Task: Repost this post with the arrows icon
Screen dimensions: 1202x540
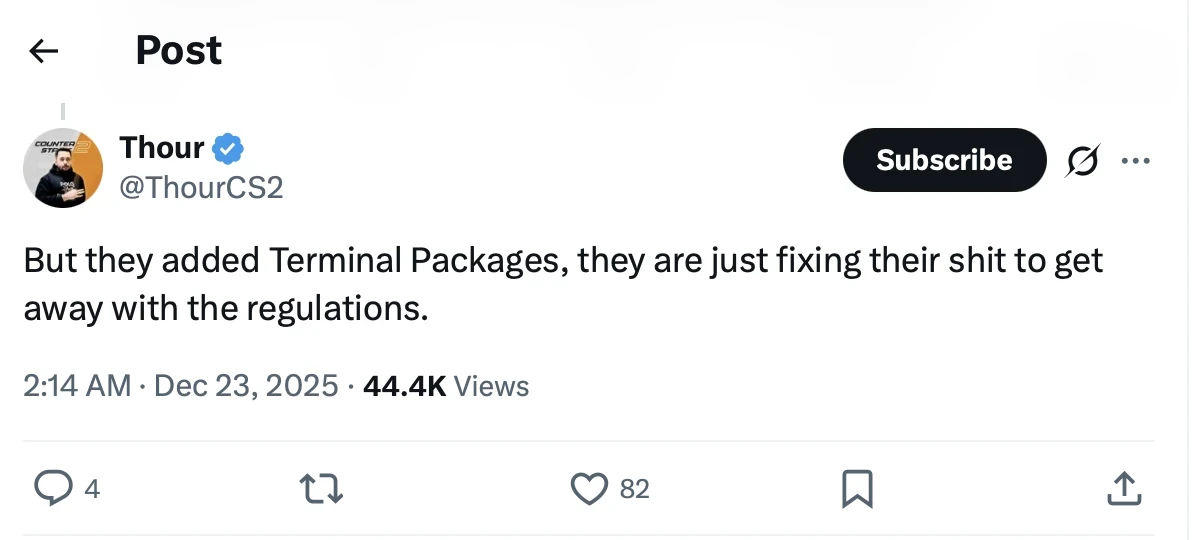Action: 322,488
